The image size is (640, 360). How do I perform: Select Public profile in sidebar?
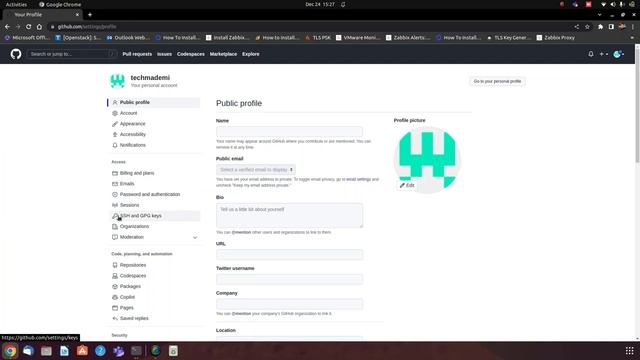coord(155,102)
